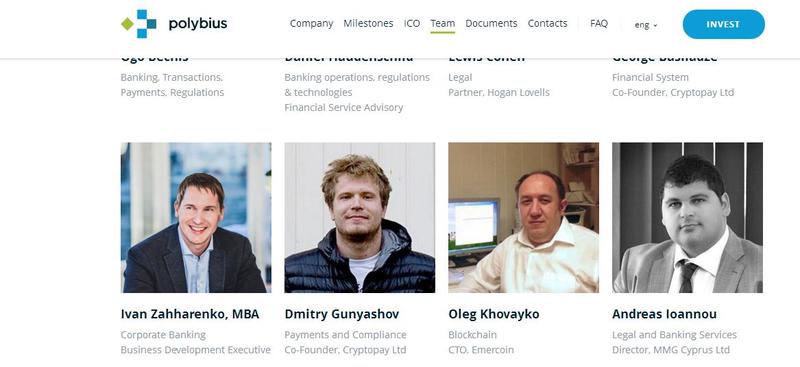The height and width of the screenshot is (367, 800).
Task: Open Ivan Zahharenko's photo
Action: point(196,217)
